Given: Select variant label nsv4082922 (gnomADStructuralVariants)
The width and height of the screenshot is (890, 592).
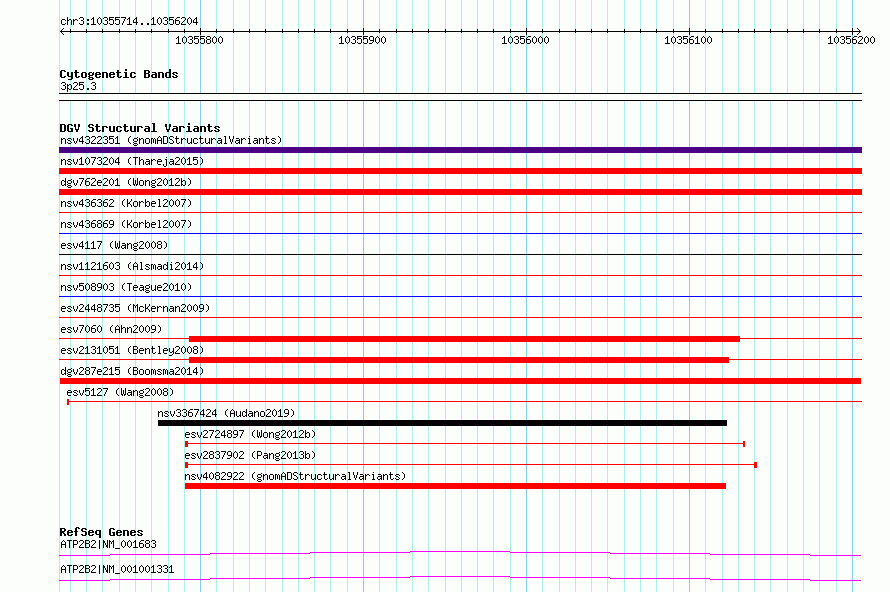Looking at the screenshot, I should 295,476.
